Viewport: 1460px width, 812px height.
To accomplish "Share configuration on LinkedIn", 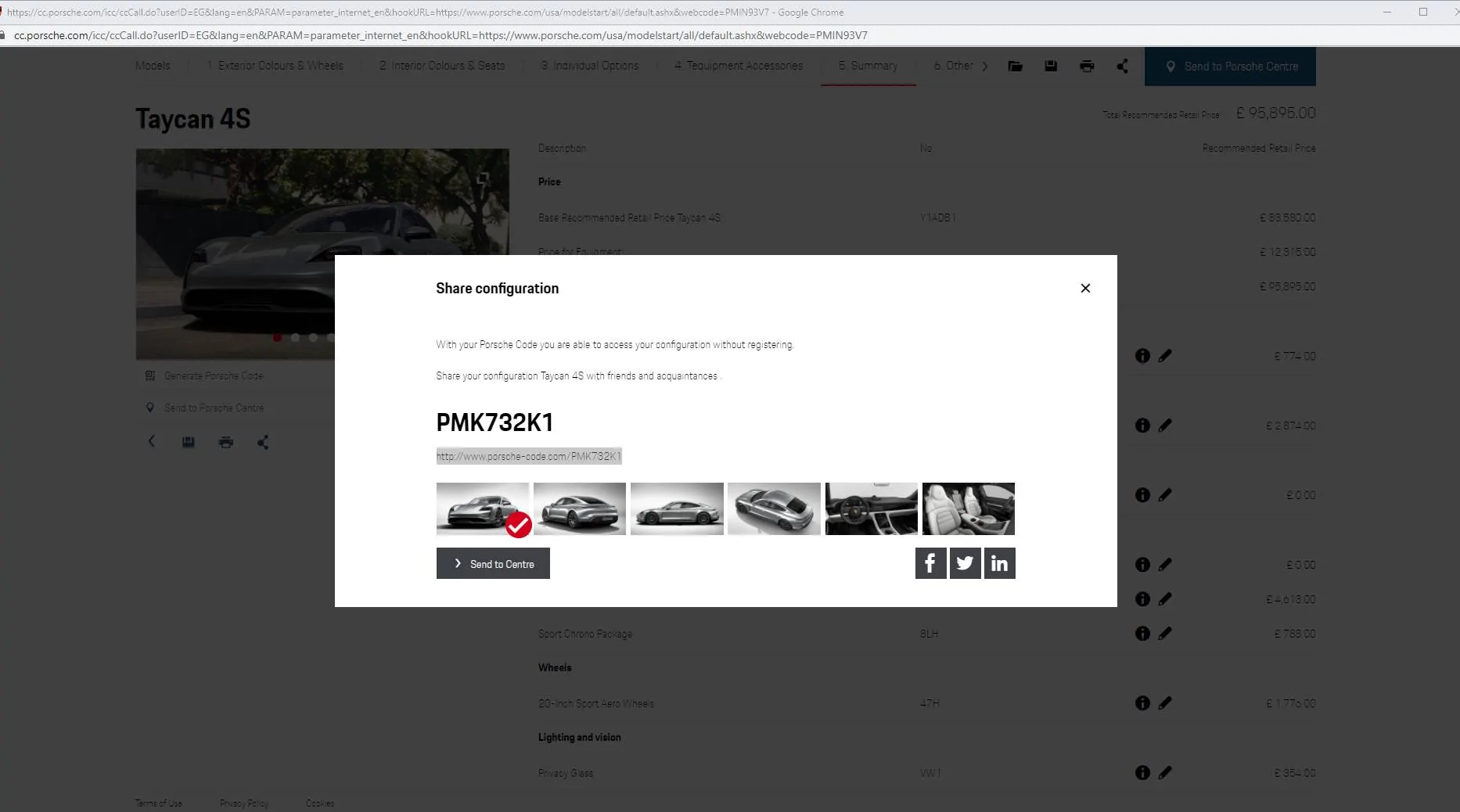I will (x=999, y=563).
